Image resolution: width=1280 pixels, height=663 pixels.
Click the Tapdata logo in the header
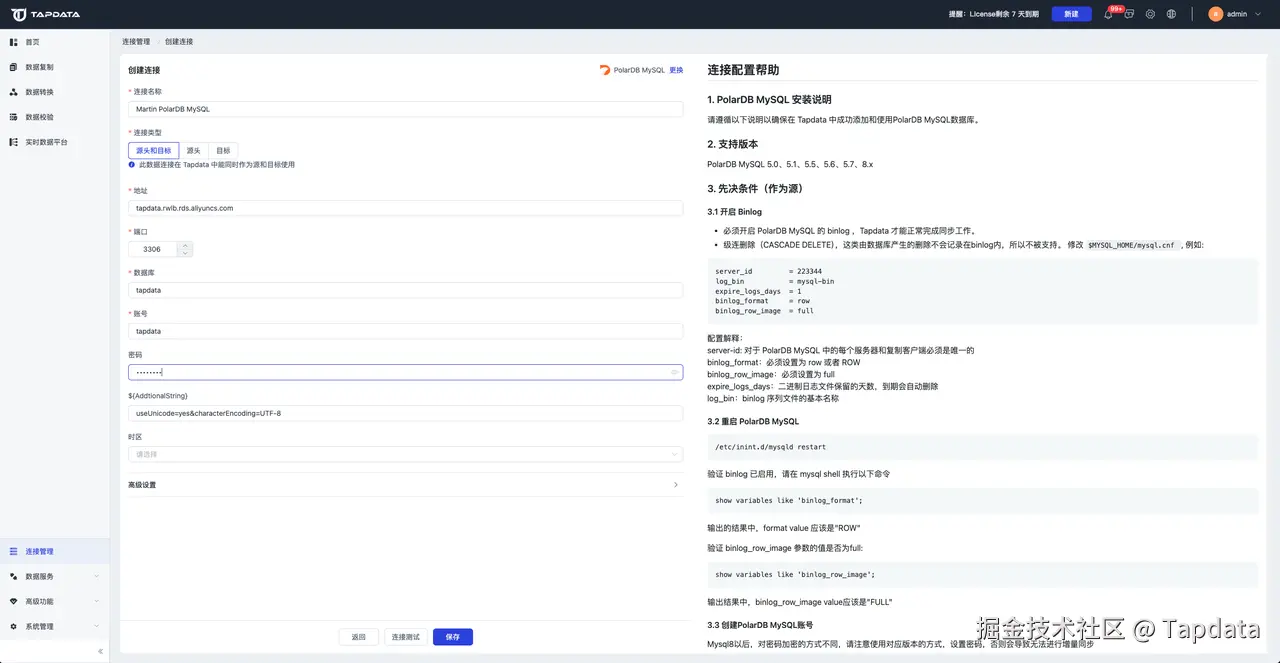45,14
